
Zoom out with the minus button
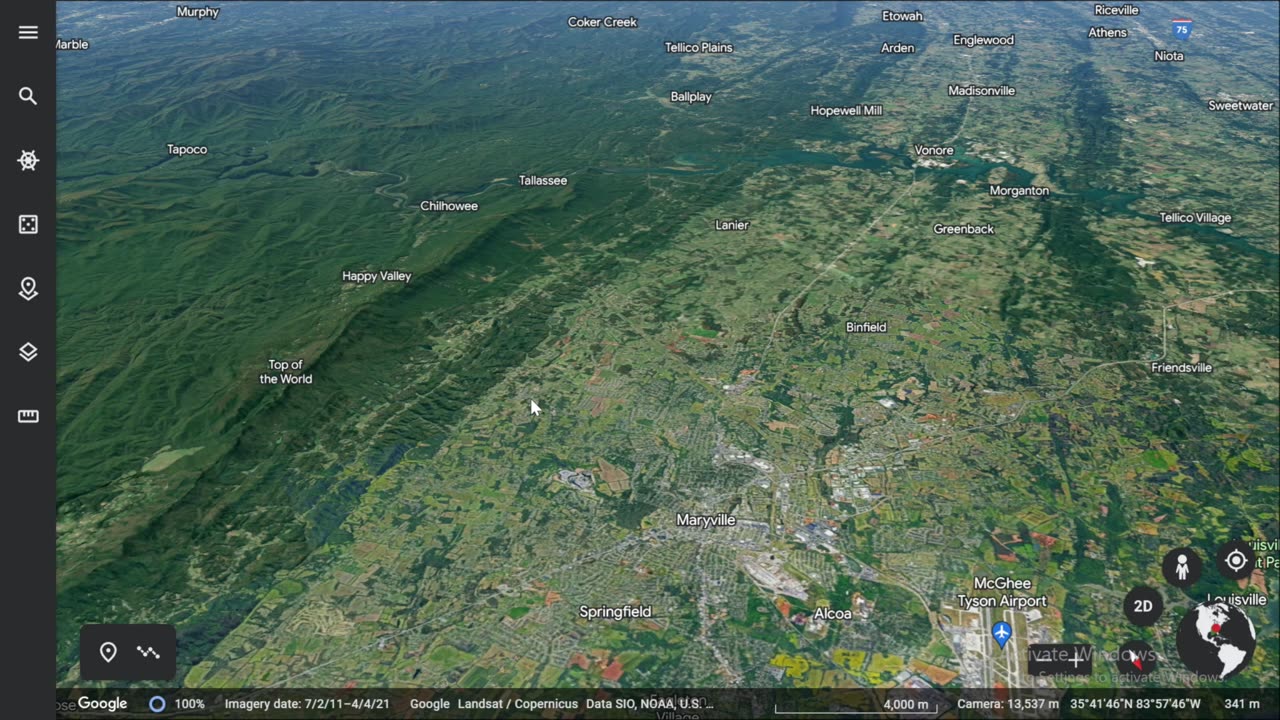(1044, 658)
